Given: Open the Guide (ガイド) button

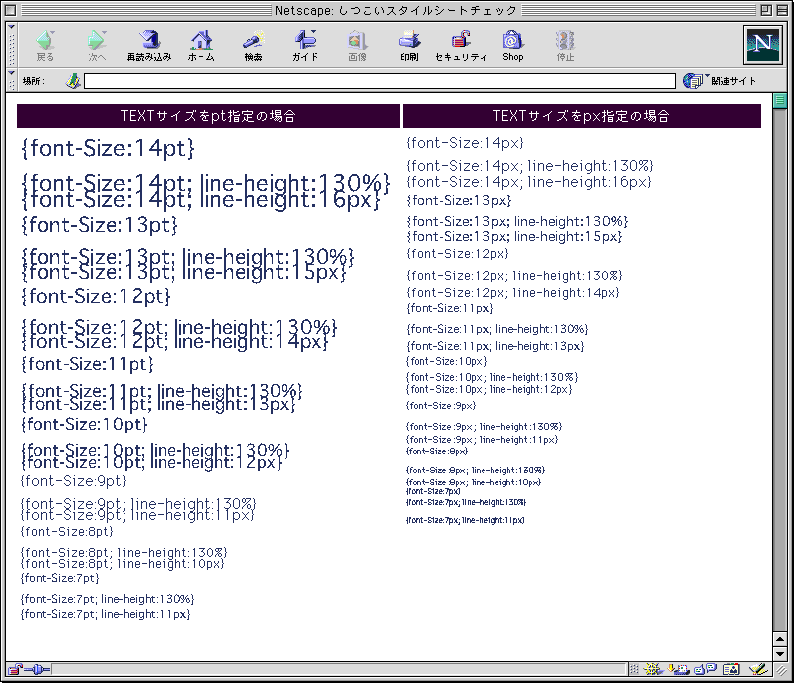Looking at the screenshot, I should tap(305, 46).
